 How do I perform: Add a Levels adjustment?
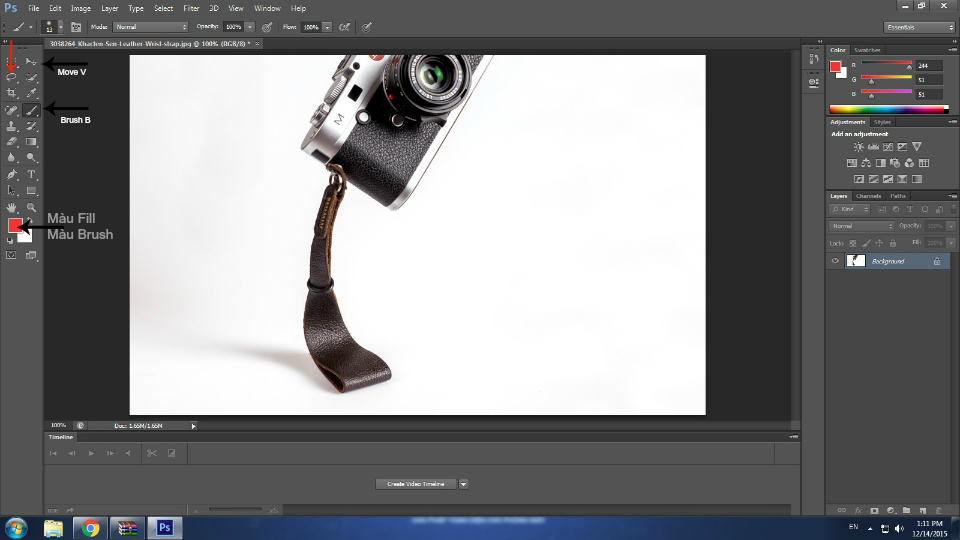(873, 147)
